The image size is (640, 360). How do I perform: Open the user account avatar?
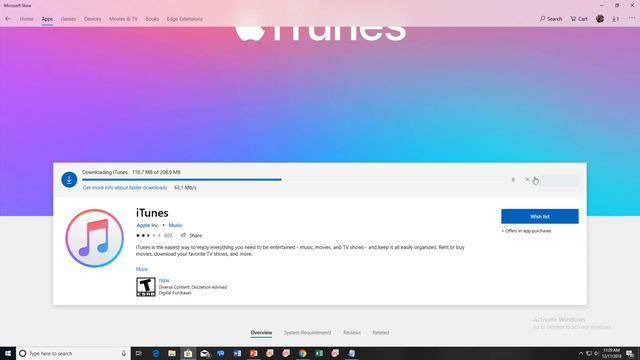[x=600, y=18]
